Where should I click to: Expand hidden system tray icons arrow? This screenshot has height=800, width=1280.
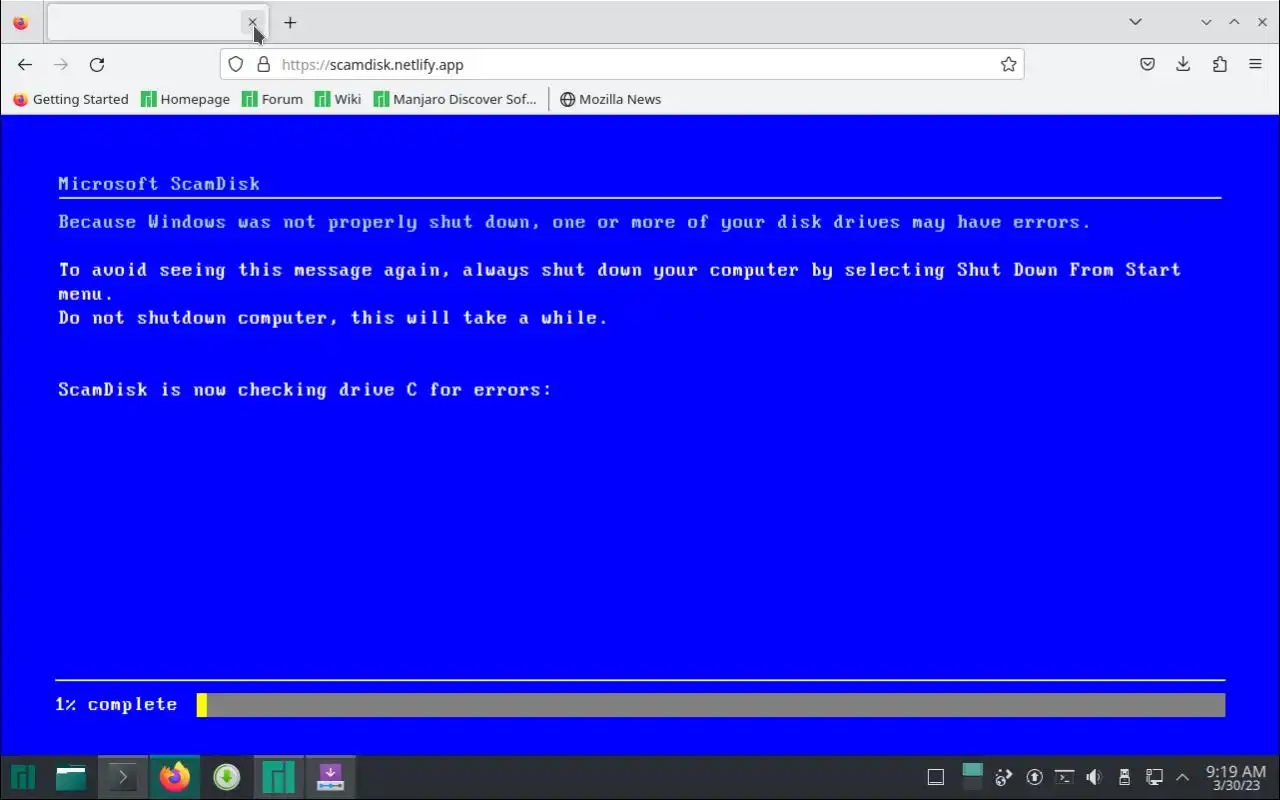click(1183, 777)
